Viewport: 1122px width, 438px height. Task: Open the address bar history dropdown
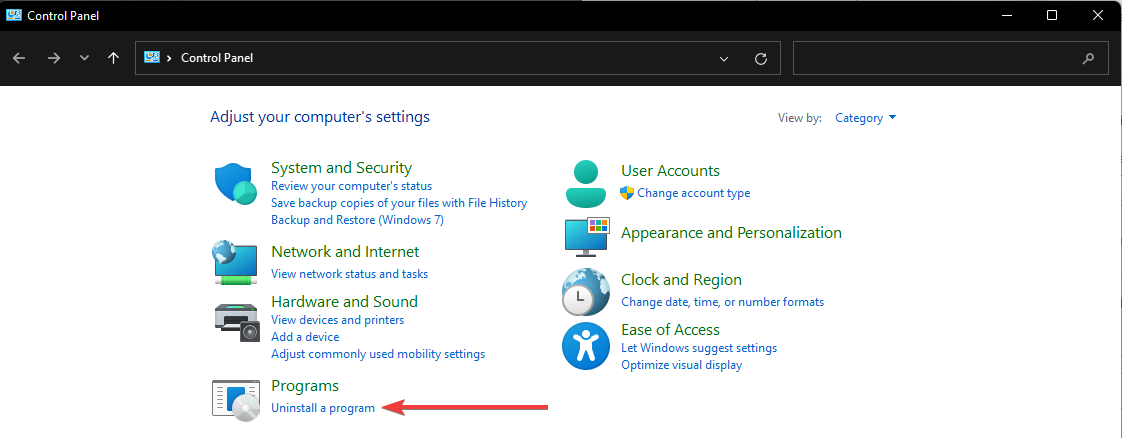724,58
